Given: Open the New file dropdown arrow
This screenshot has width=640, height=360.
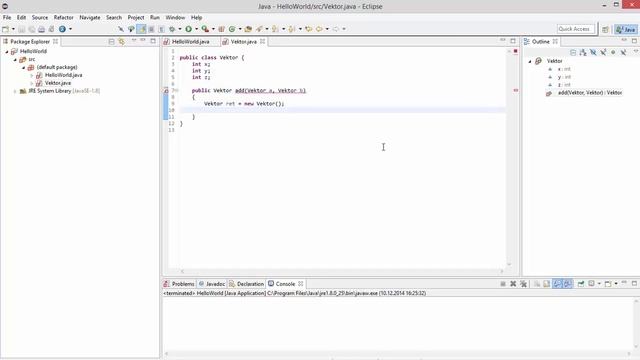Looking at the screenshot, I should coord(13,29).
